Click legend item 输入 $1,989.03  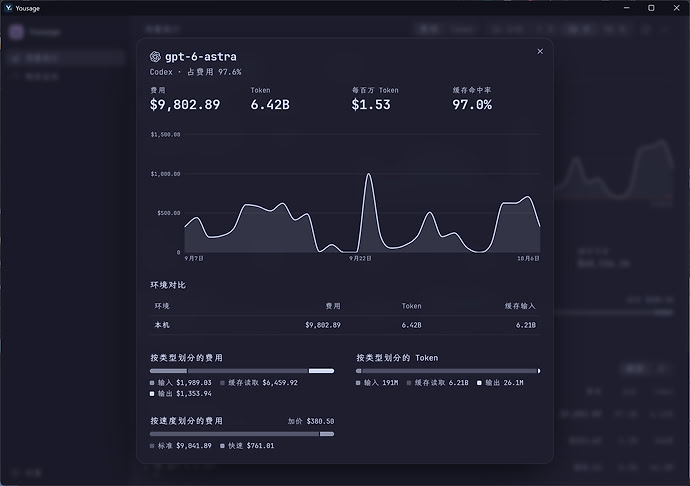point(180,383)
